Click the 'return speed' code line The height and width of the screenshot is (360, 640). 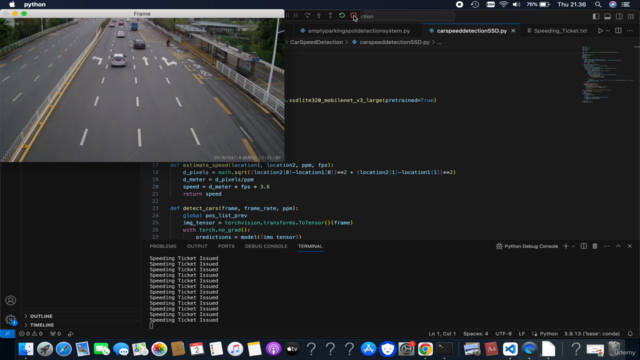point(202,194)
